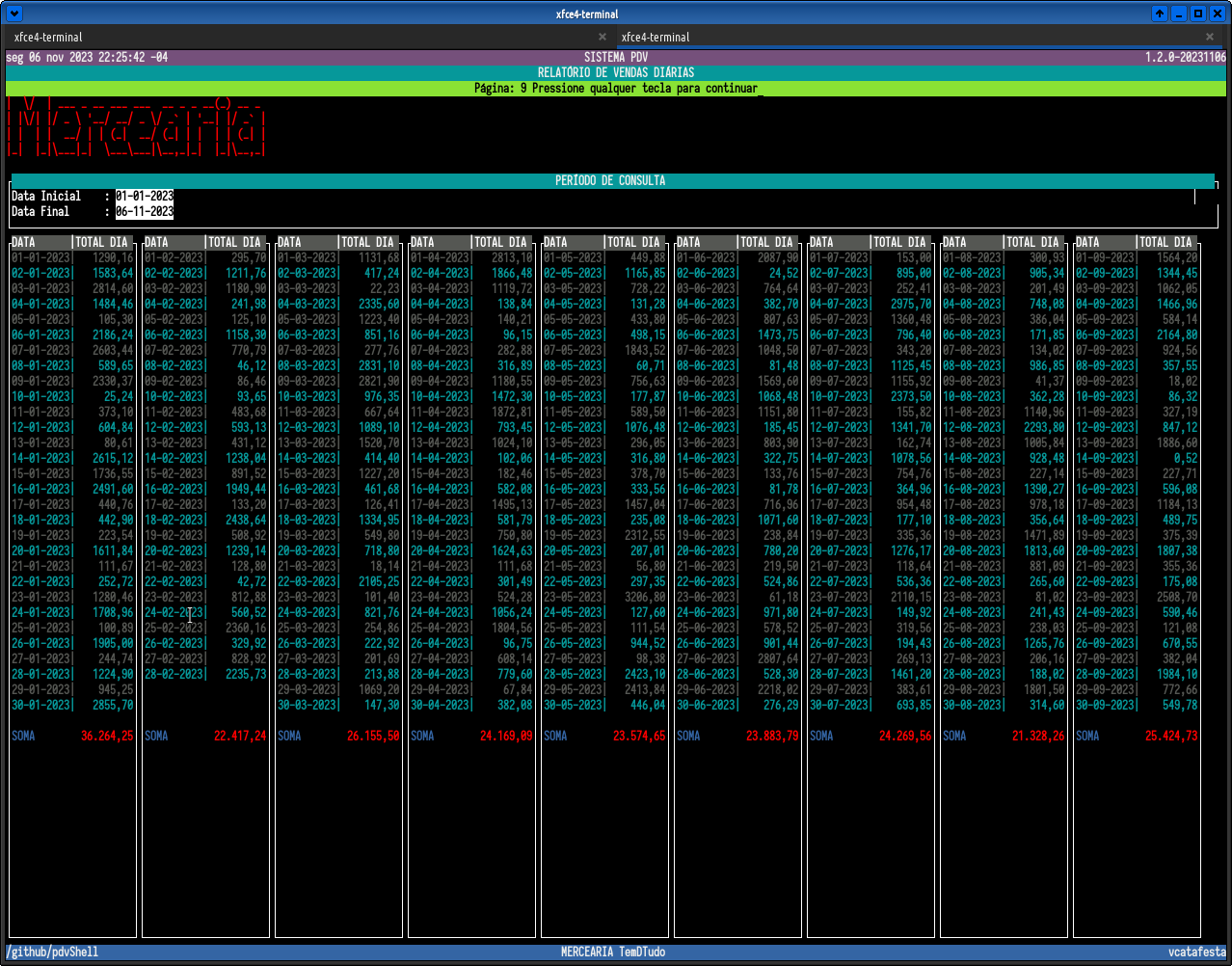
Task: Click the date row 28-02-2023
Action: (x=206, y=674)
